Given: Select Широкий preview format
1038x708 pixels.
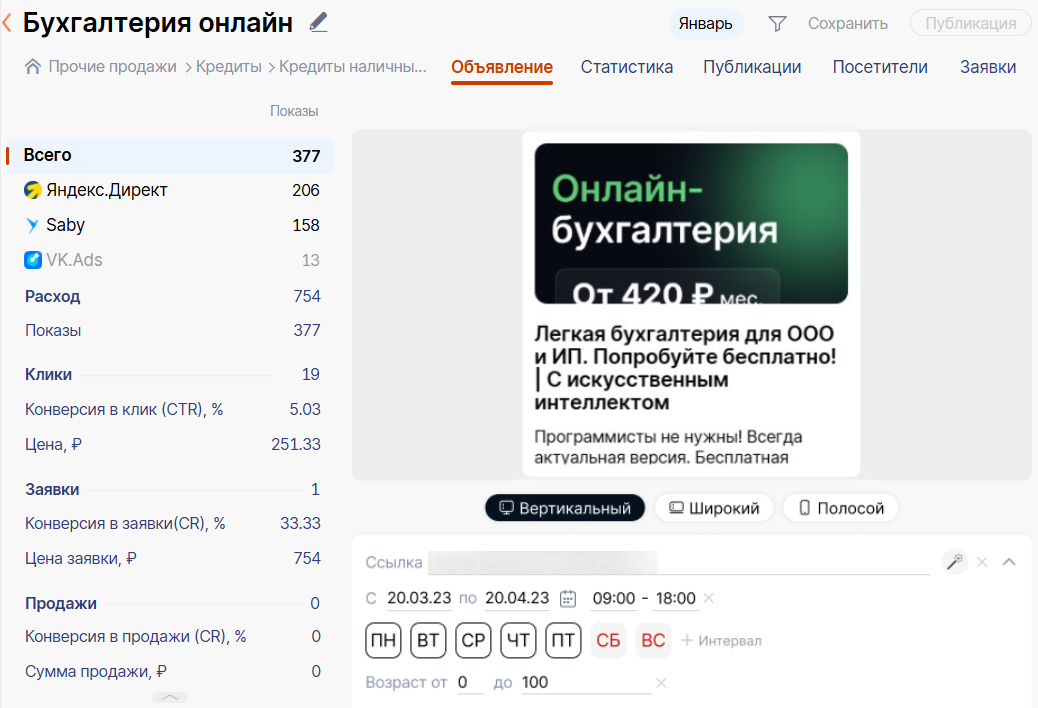Looking at the screenshot, I should click(x=714, y=508).
